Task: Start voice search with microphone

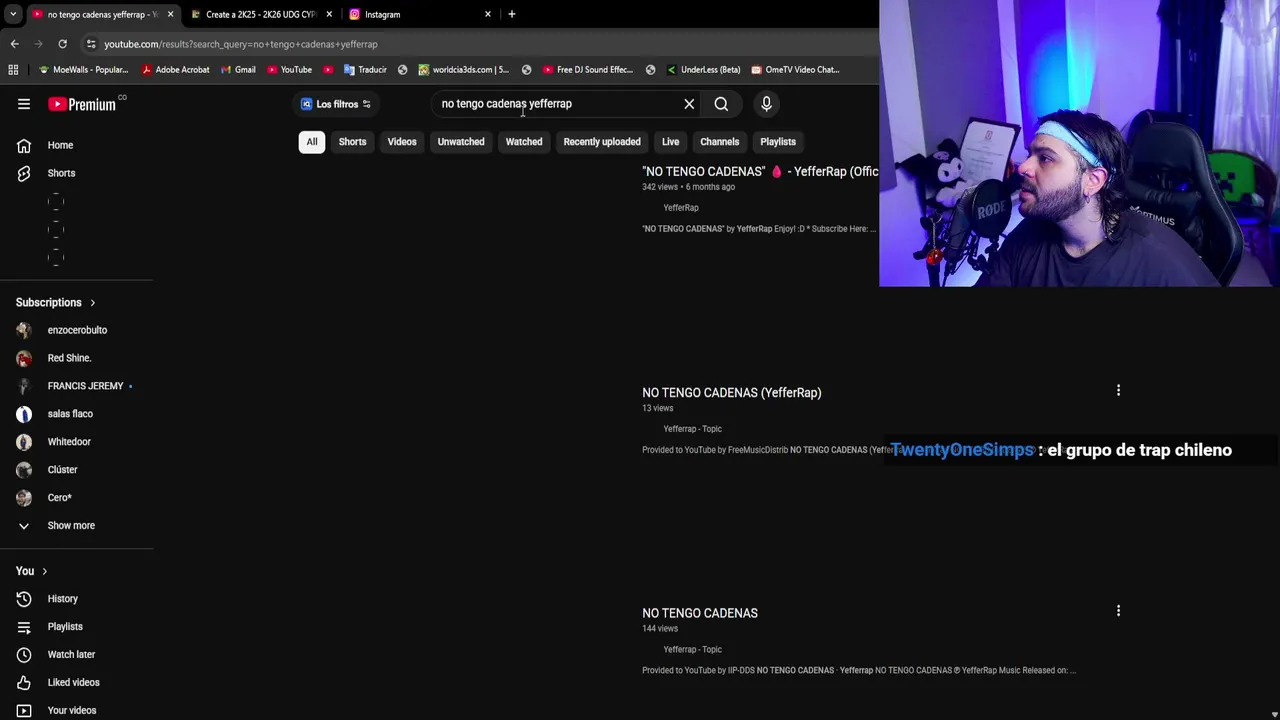Action: 766,104
